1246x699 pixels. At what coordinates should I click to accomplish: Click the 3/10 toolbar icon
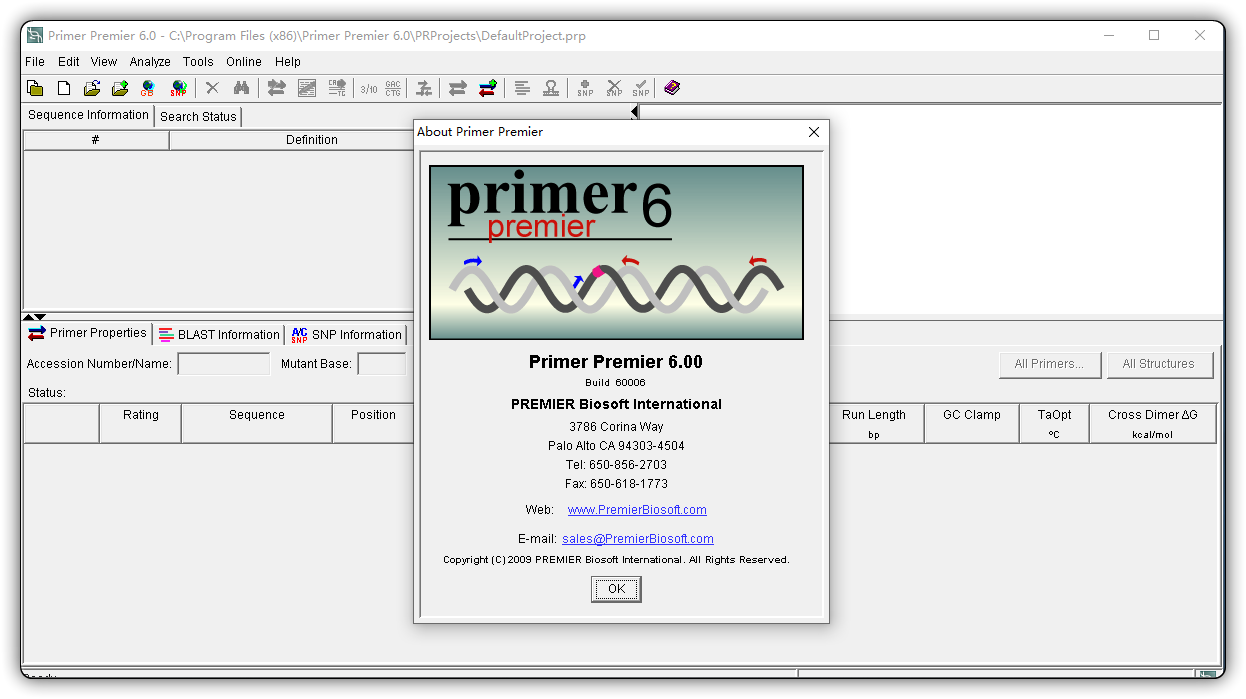tap(369, 88)
